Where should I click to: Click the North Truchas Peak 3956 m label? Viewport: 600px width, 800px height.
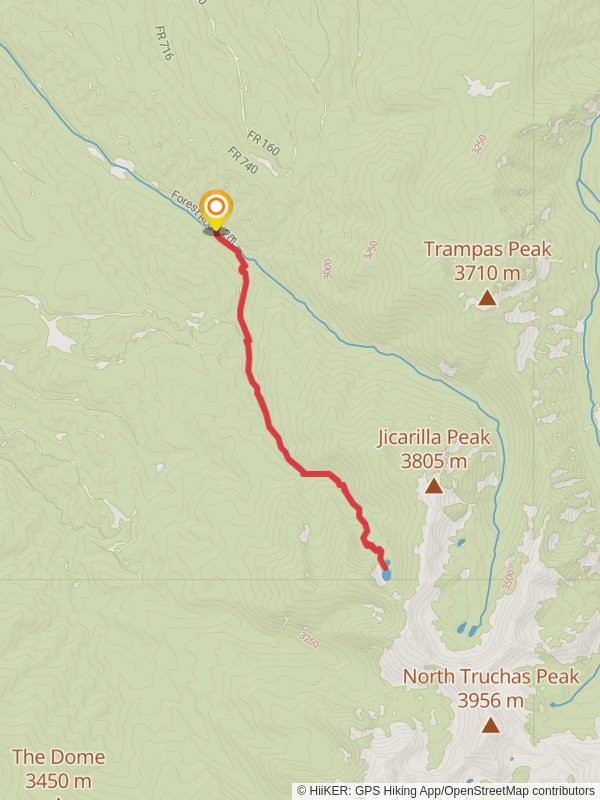pyautogui.click(x=491, y=688)
